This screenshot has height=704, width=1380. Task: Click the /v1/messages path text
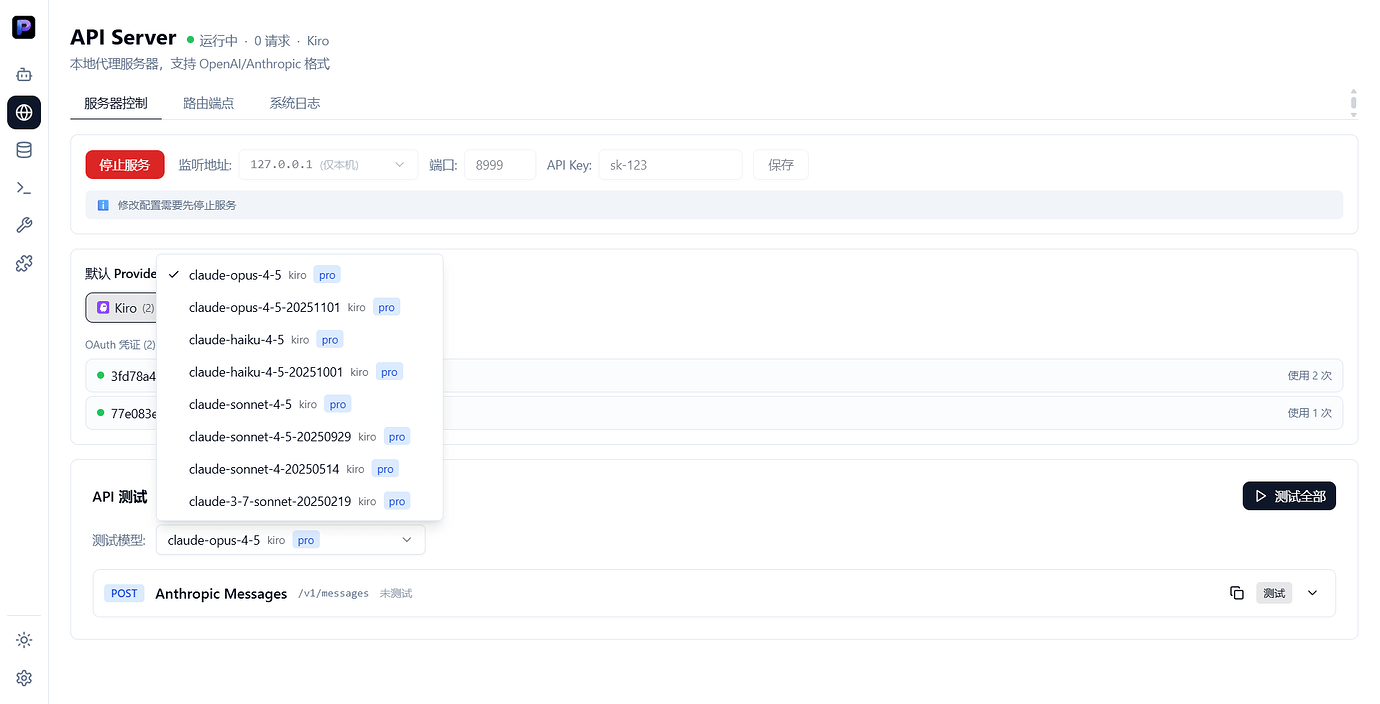pyautogui.click(x=333, y=594)
